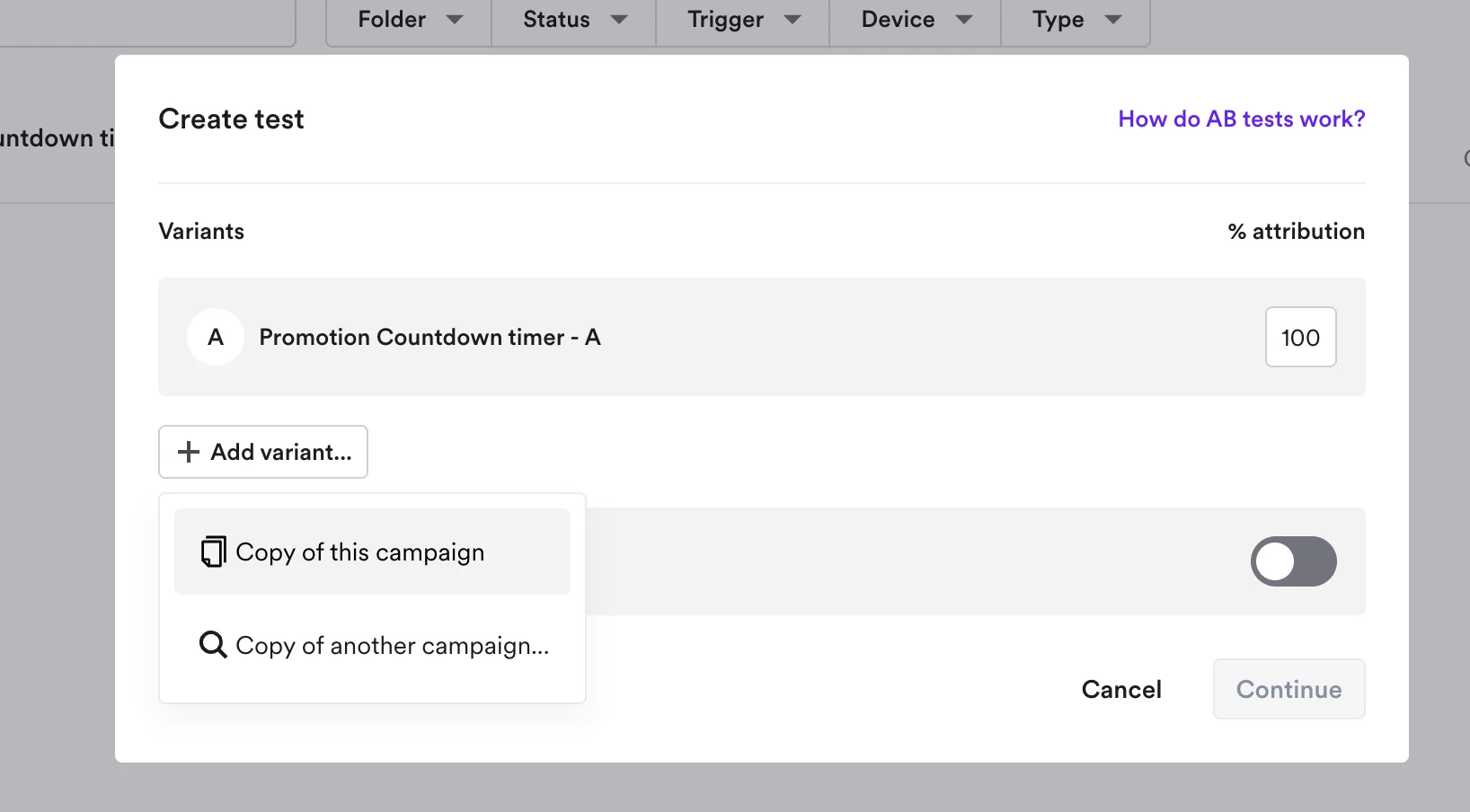1470x812 pixels.
Task: Click the 100 attribution percentage field
Action: pyautogui.click(x=1300, y=338)
